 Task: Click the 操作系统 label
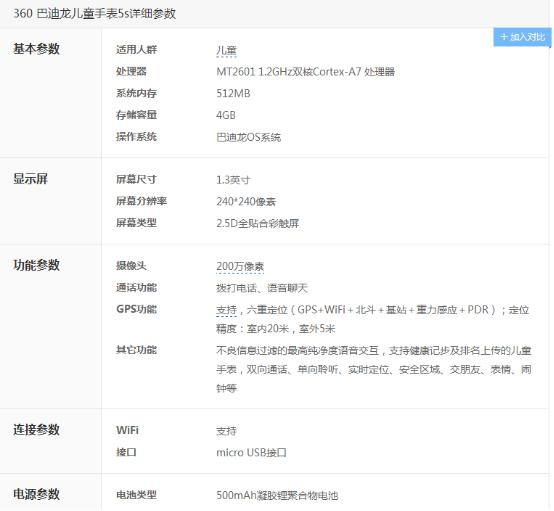(x=136, y=137)
